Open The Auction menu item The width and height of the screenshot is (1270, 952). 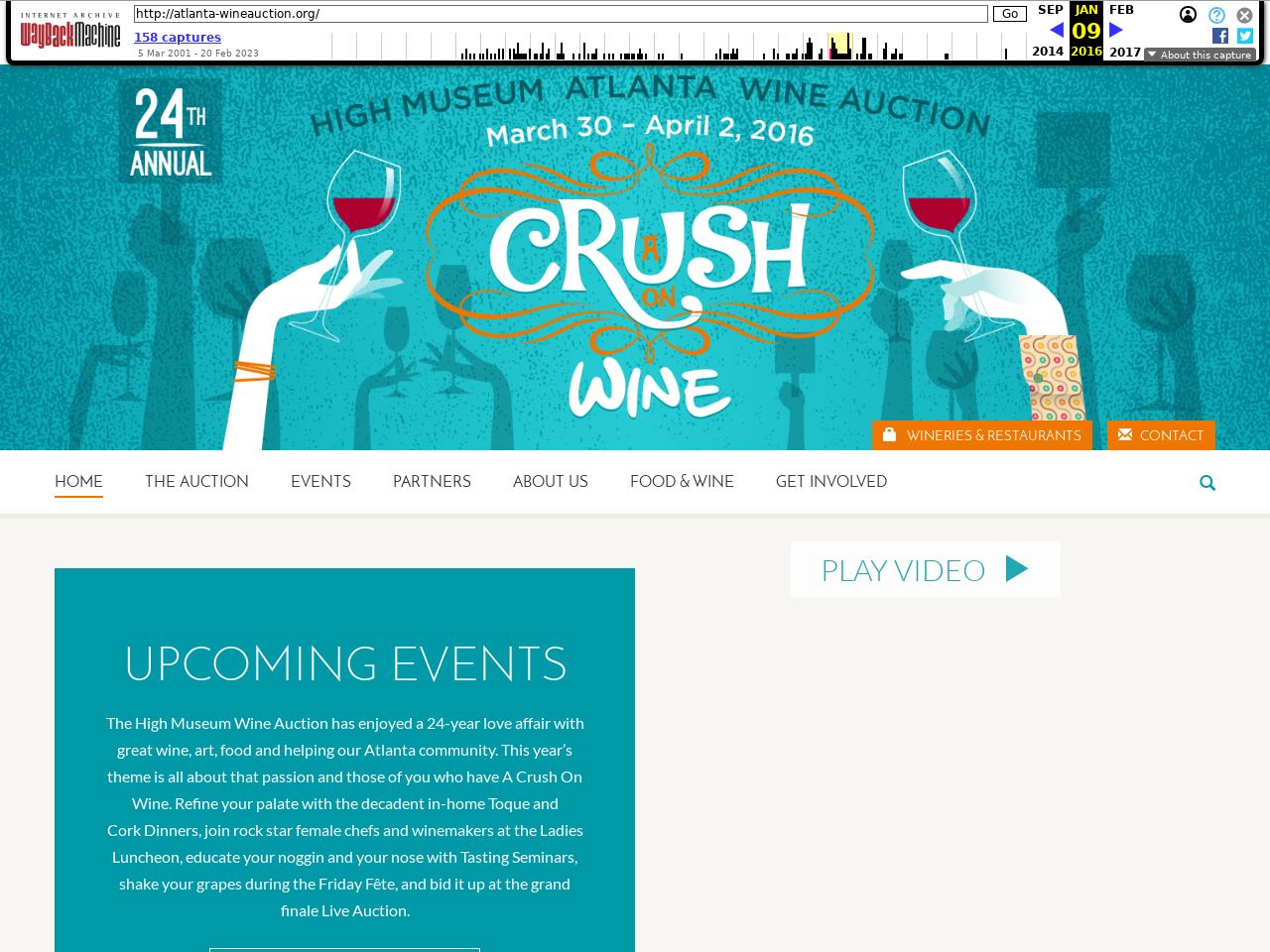196,481
